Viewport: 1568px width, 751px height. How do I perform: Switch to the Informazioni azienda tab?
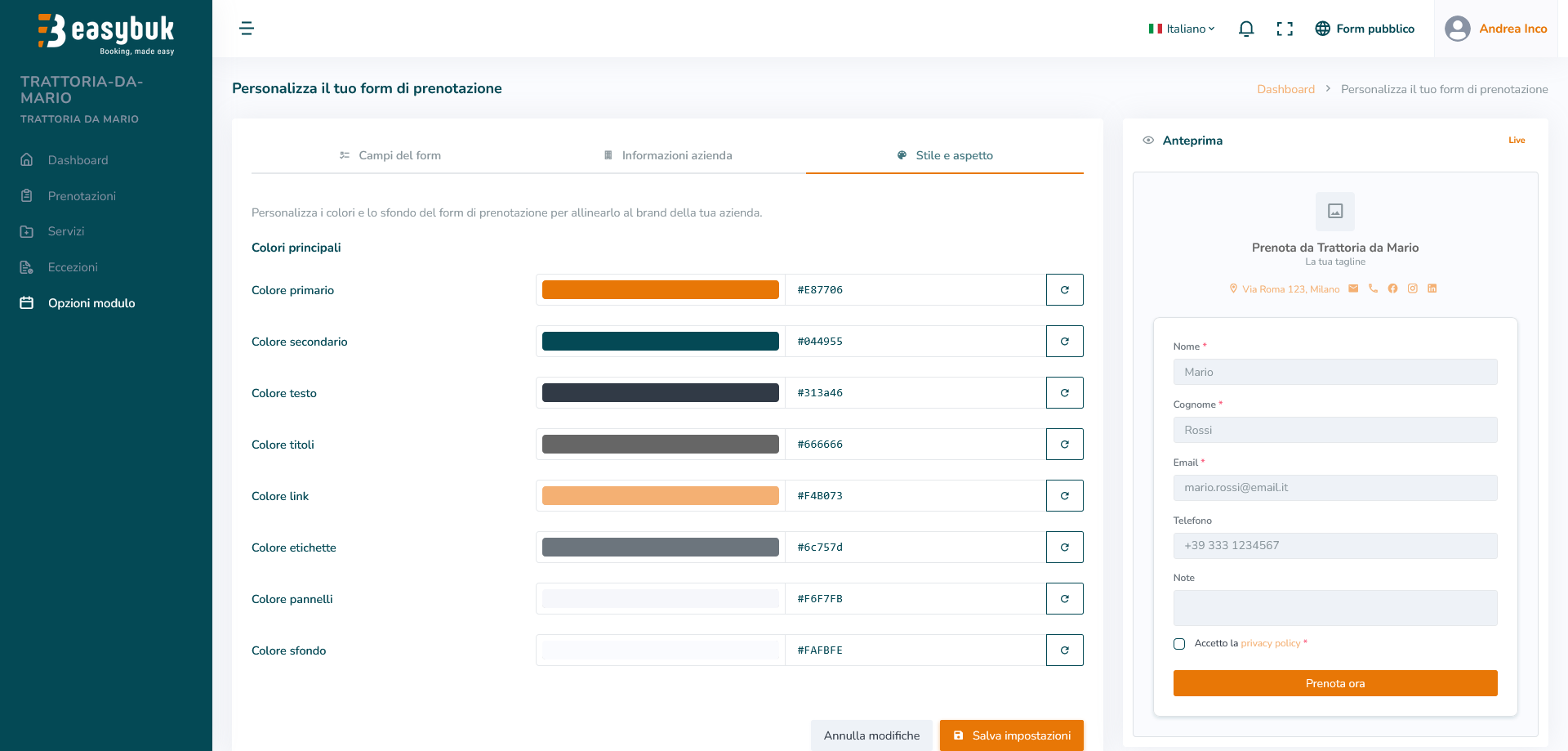pyautogui.click(x=667, y=155)
